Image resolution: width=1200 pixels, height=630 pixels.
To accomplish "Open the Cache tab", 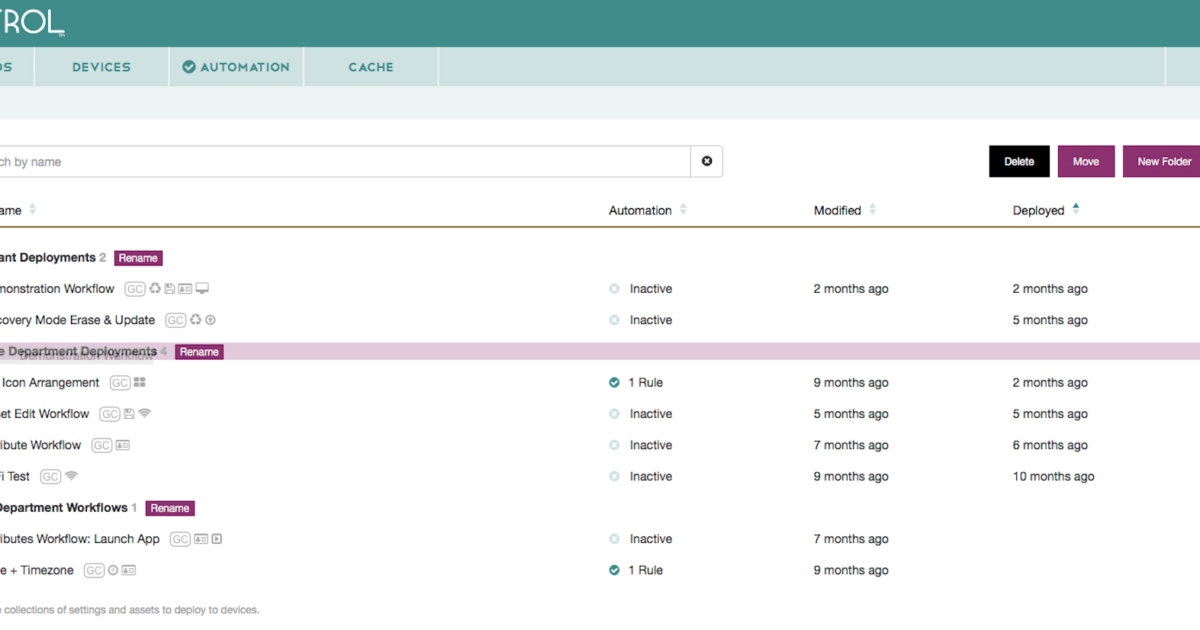I will [x=371, y=66].
